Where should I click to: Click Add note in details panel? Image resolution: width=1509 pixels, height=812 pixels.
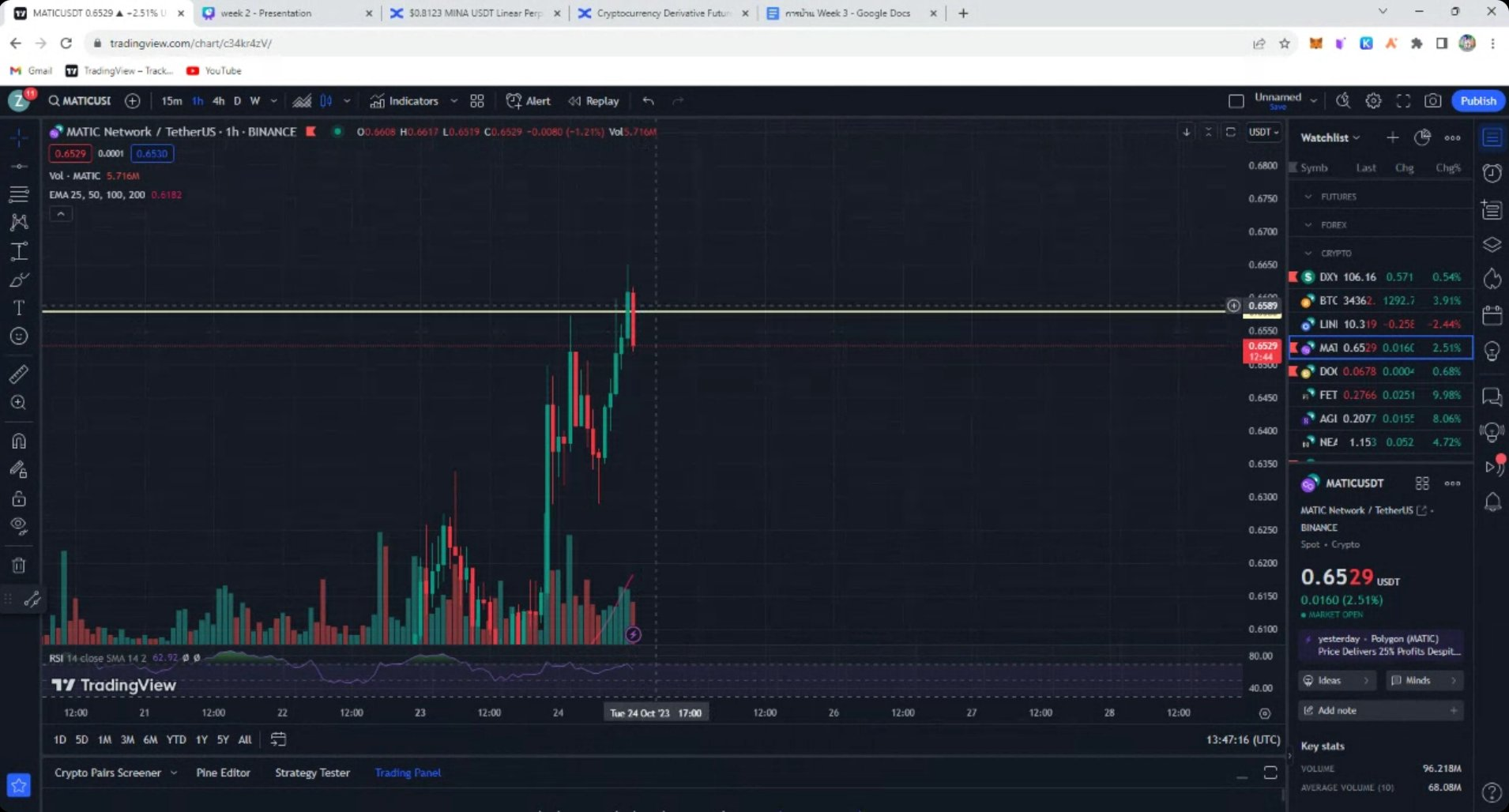pos(1380,711)
